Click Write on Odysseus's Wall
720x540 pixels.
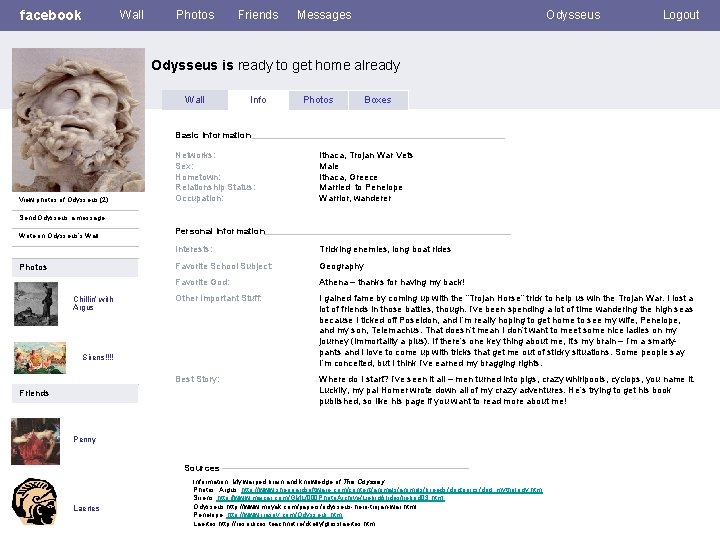coord(58,236)
